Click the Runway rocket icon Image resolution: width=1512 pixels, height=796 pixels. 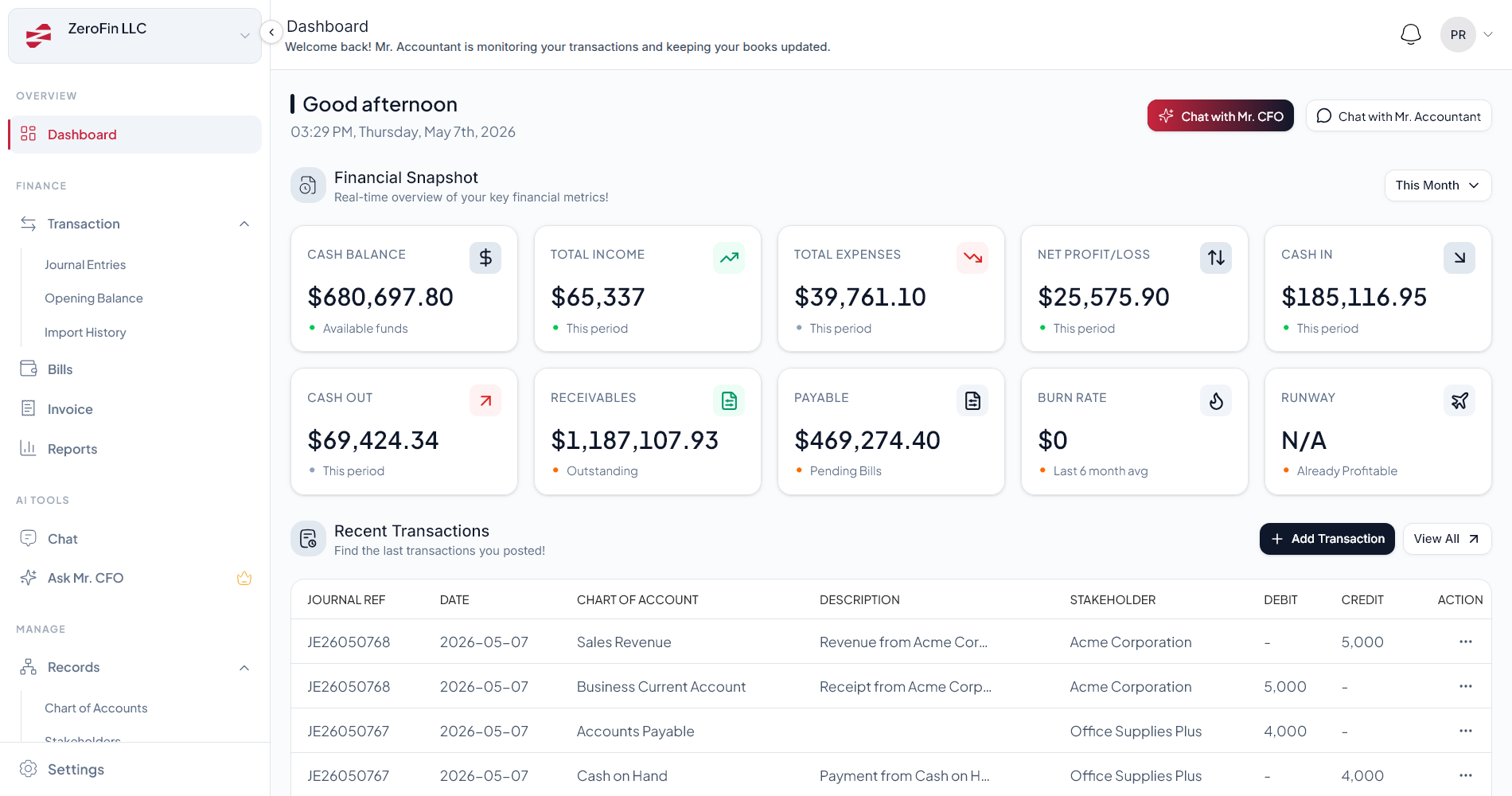coord(1459,400)
